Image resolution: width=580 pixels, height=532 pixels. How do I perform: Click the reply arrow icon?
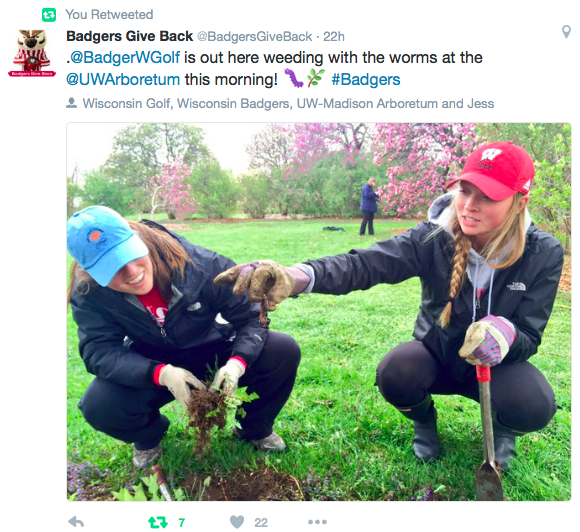pyautogui.click(x=76, y=522)
